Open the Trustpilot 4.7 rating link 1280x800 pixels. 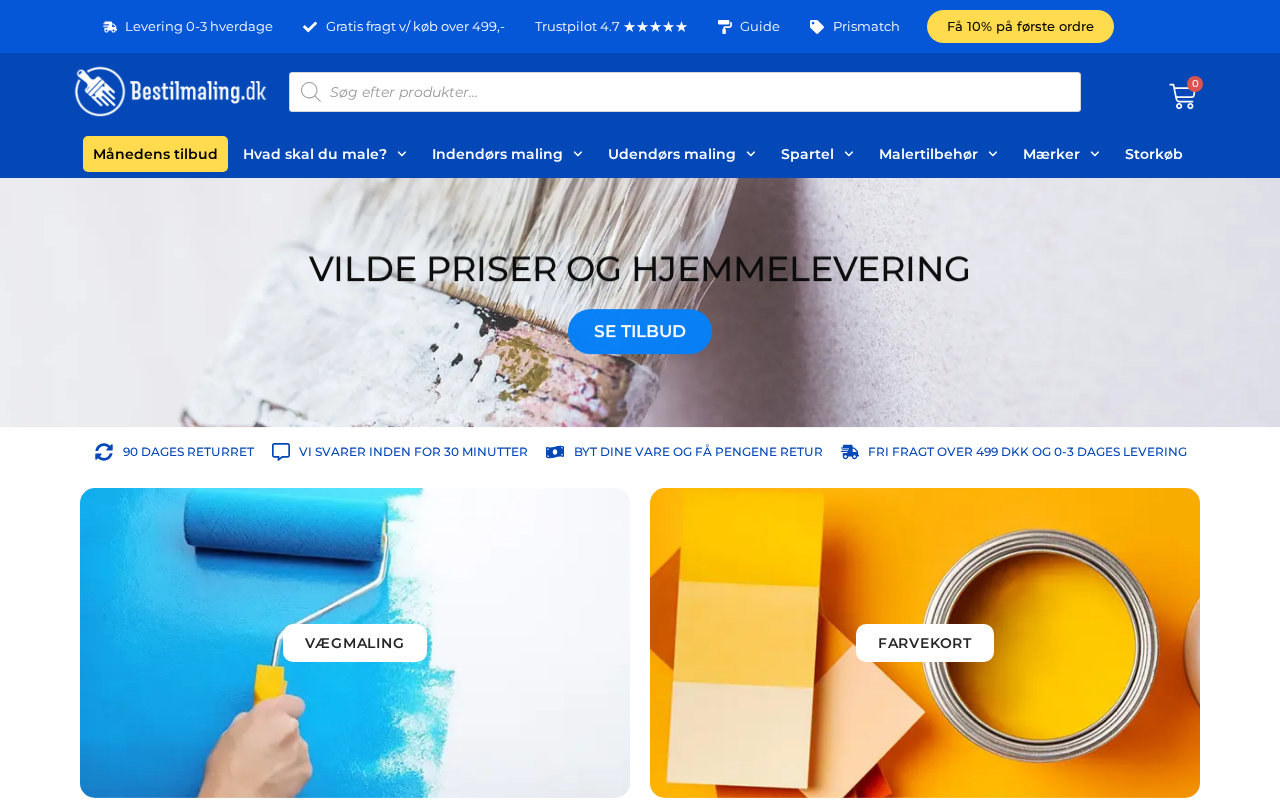[611, 27]
